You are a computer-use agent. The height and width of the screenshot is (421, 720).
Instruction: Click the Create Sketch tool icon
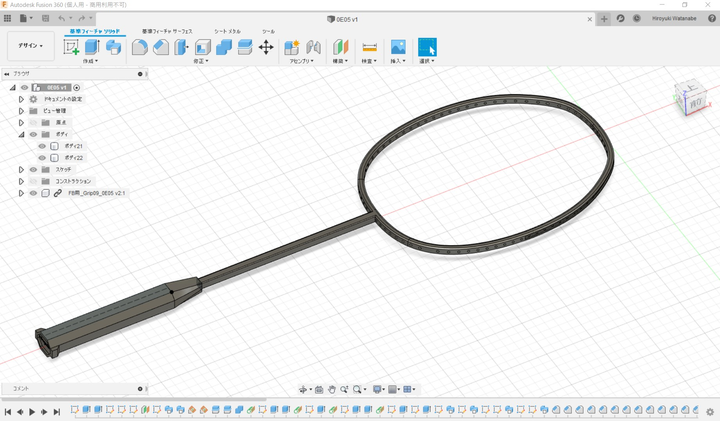click(x=71, y=47)
